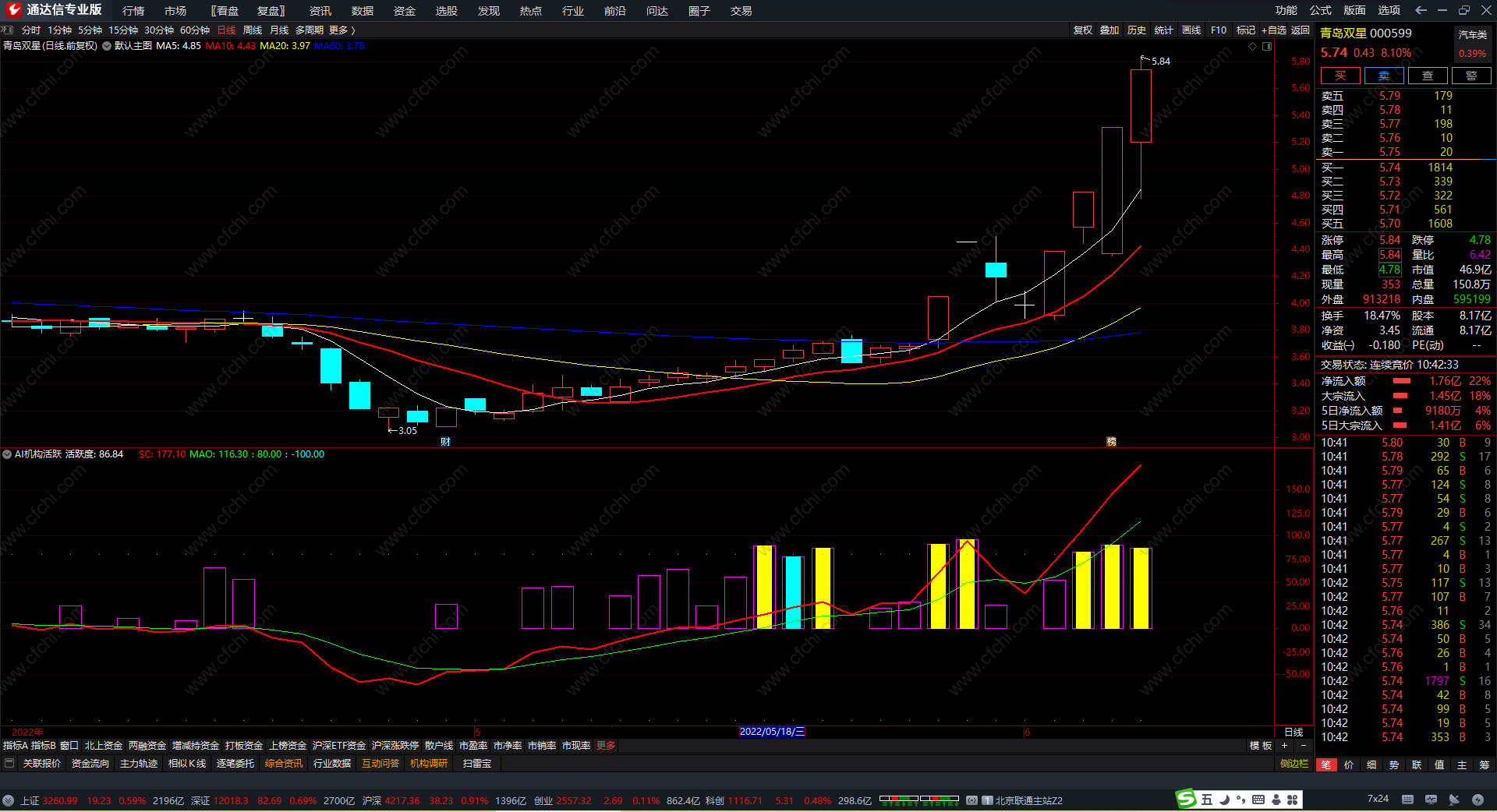1497x812 pixels.
Task: Zoom in with the plus button
Action: 1284,746
